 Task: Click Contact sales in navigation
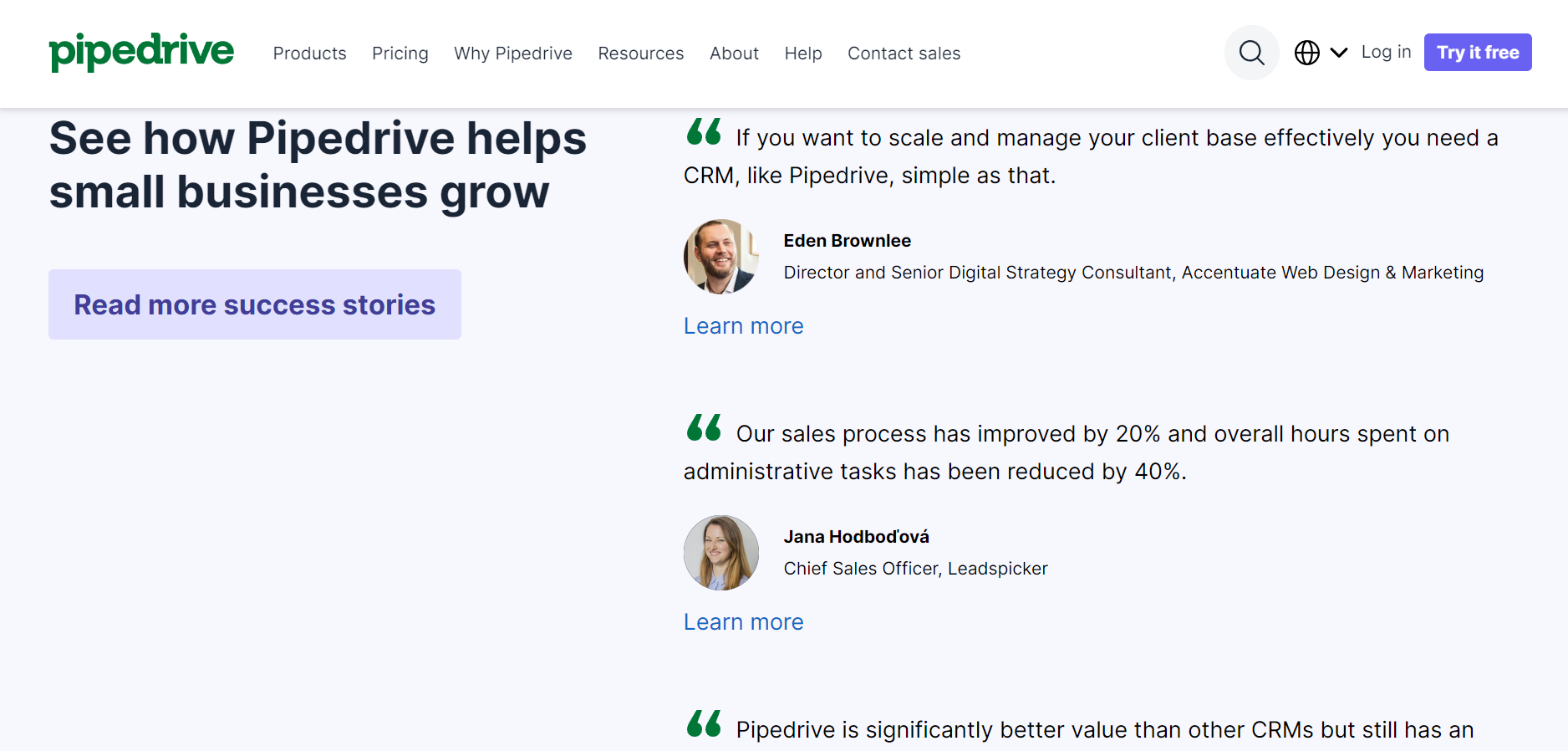point(904,54)
